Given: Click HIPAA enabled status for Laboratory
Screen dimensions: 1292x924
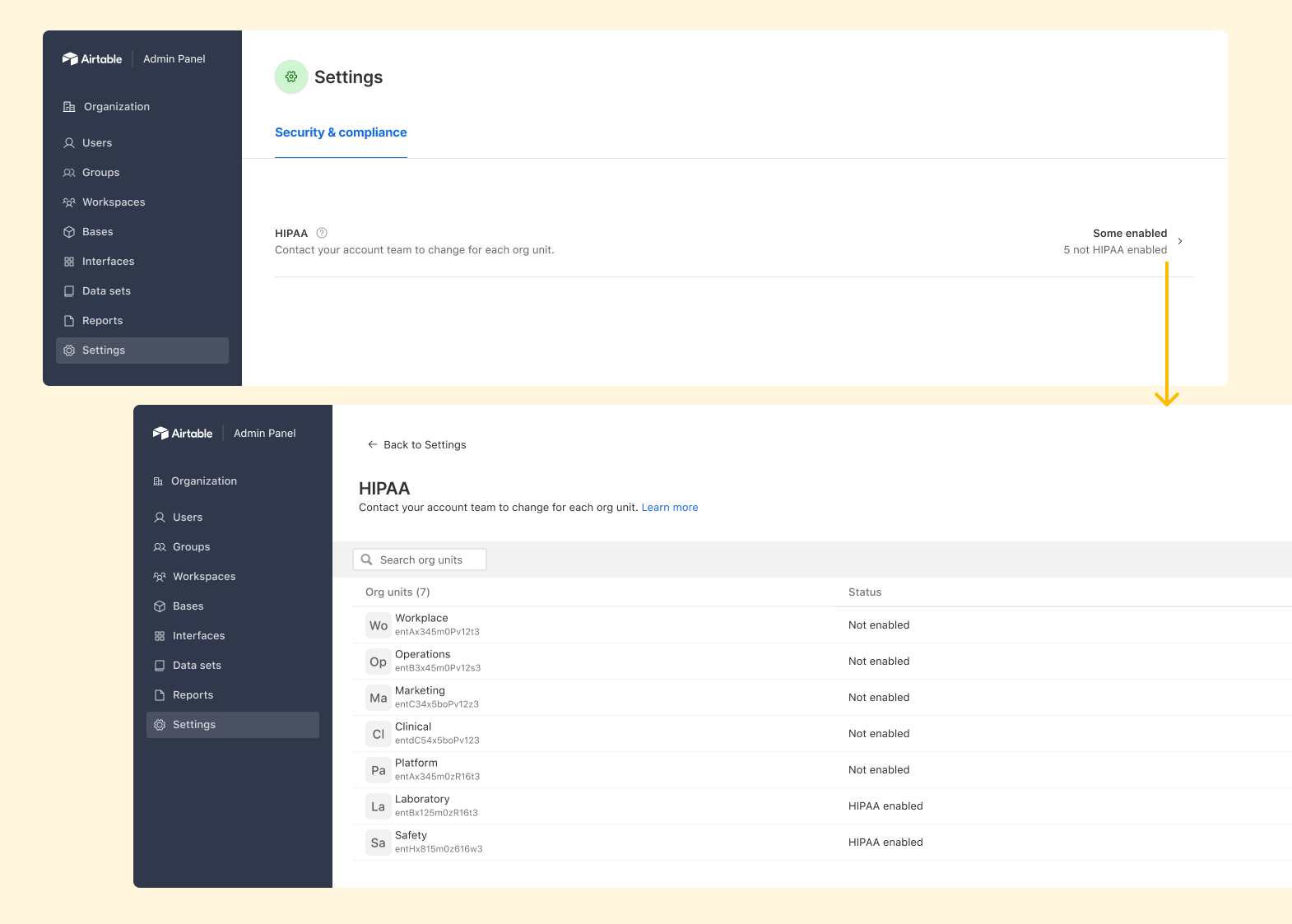Looking at the screenshot, I should pos(885,806).
